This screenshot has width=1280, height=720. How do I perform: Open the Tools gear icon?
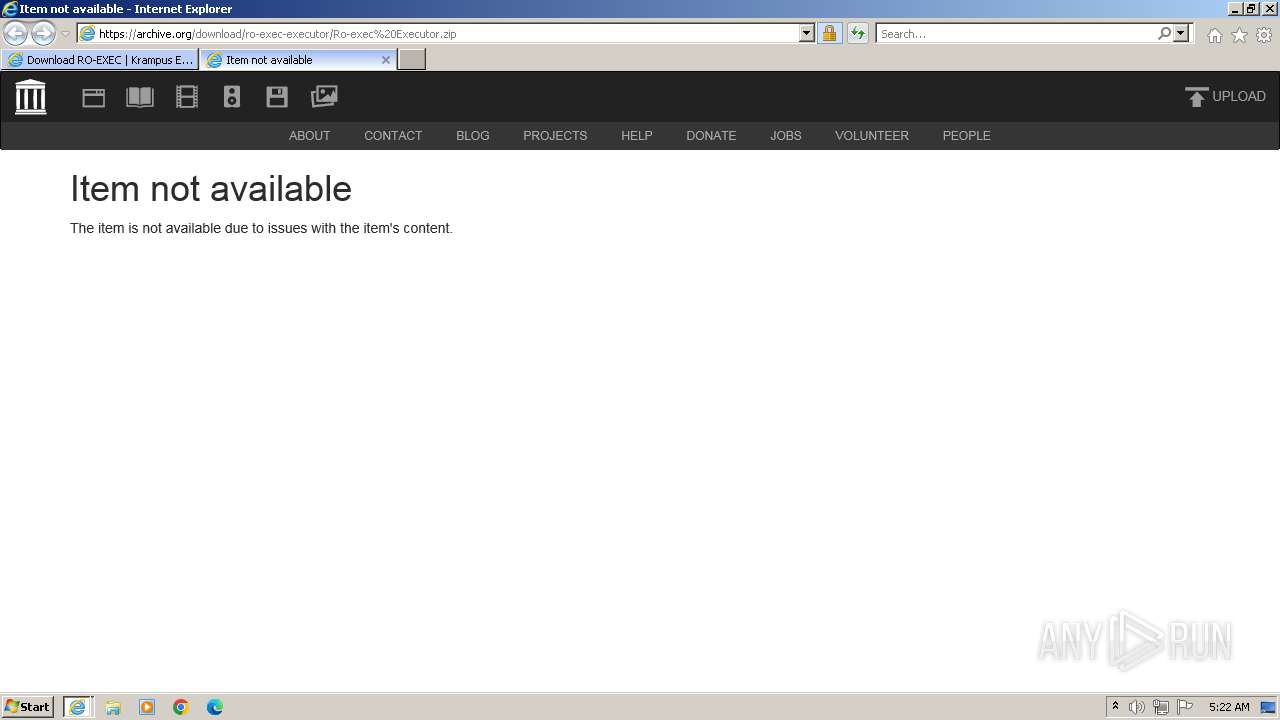click(1264, 35)
